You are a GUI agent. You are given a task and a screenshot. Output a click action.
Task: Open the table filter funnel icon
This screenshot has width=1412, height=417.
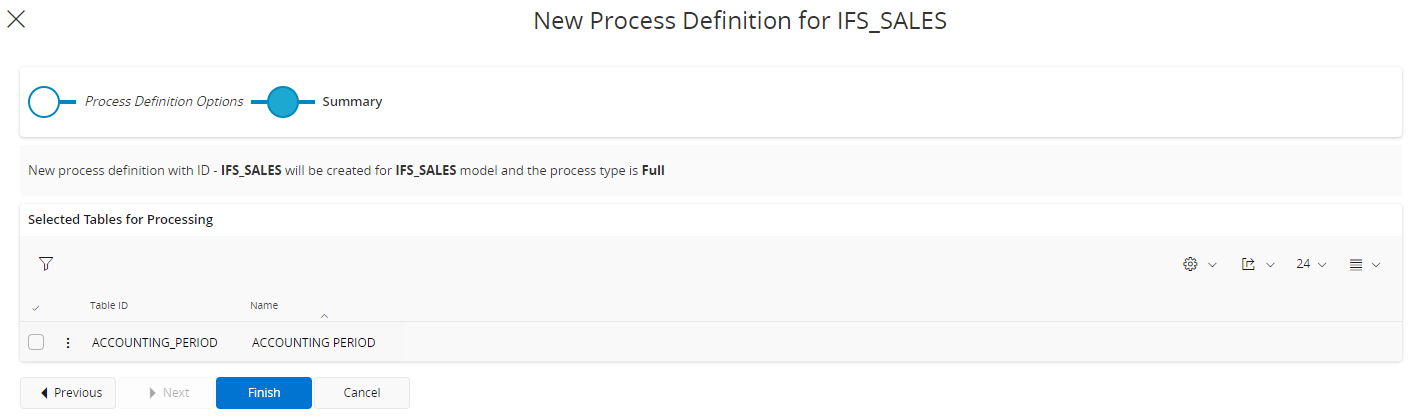click(46, 264)
